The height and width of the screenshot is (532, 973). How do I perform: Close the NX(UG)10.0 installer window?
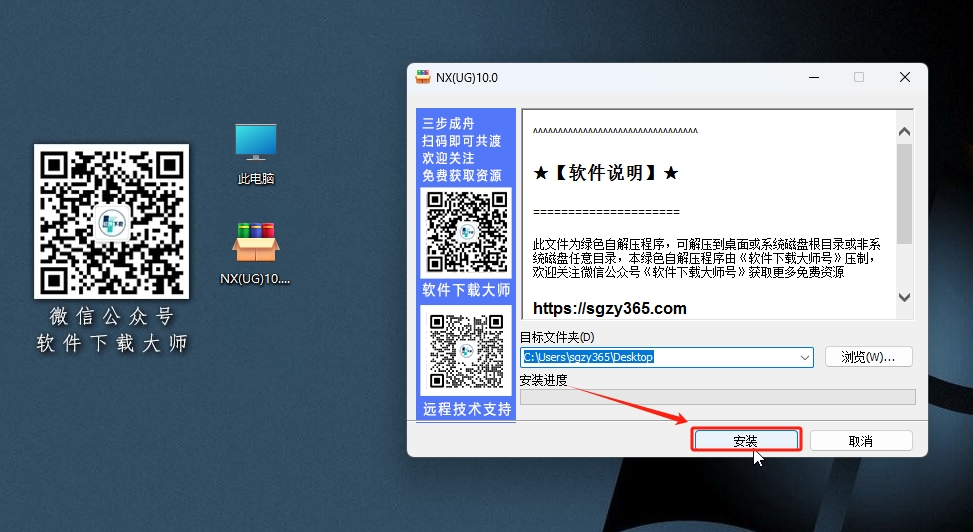905,77
